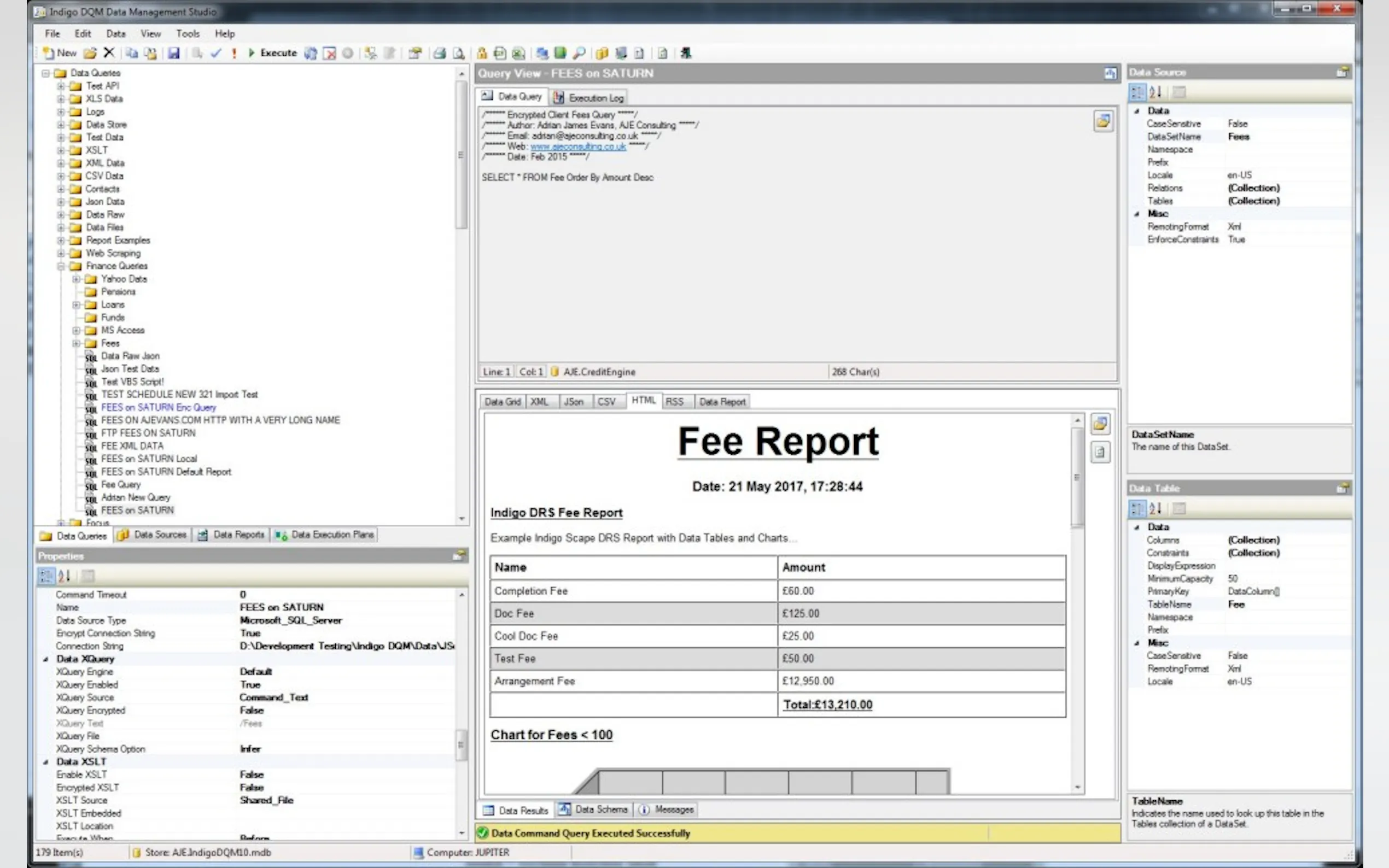Click the delete X icon in toolbar
This screenshot has width=1389, height=868.
108,53
